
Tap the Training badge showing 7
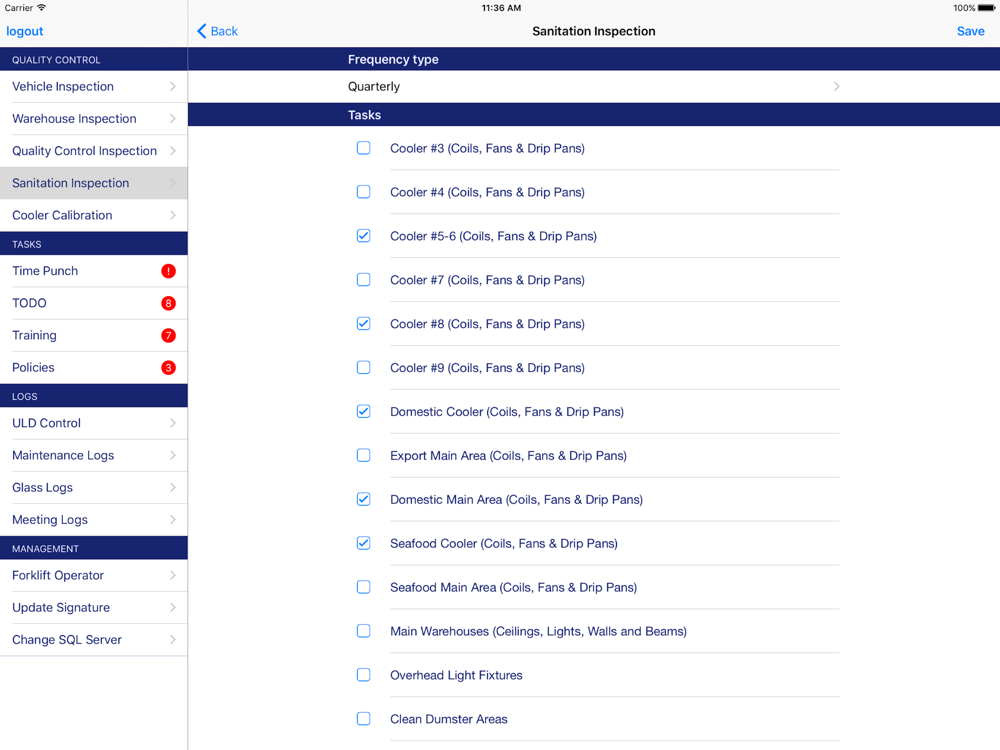coord(168,335)
